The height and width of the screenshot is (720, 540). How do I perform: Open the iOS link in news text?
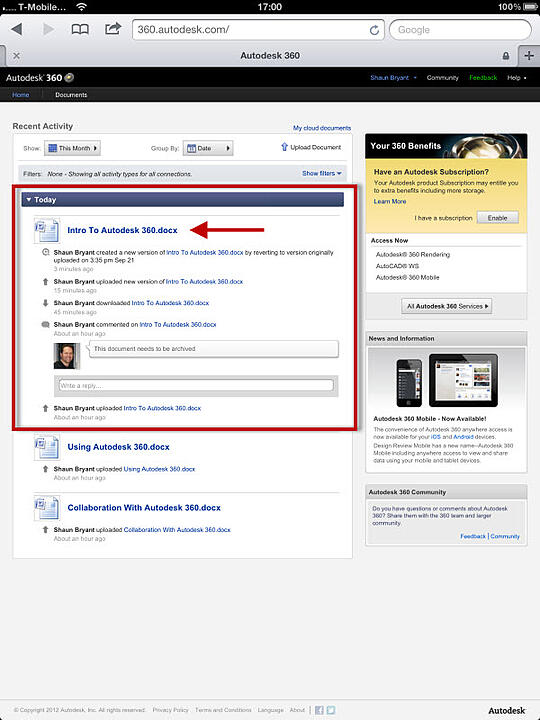click(x=435, y=437)
